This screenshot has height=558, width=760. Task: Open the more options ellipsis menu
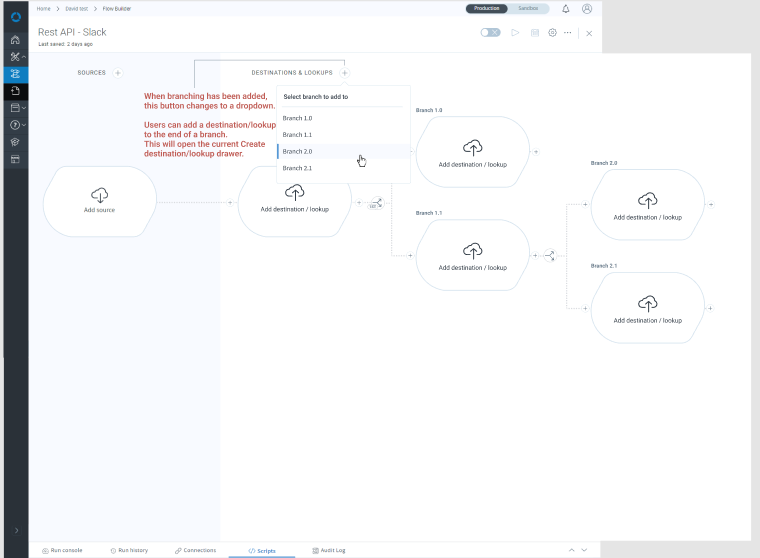click(x=568, y=33)
